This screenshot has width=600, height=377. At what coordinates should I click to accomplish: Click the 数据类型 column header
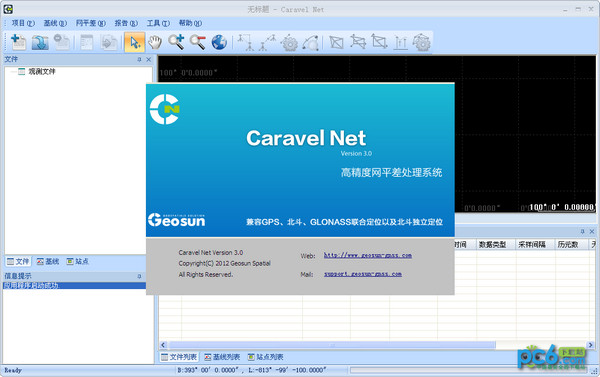click(496, 245)
